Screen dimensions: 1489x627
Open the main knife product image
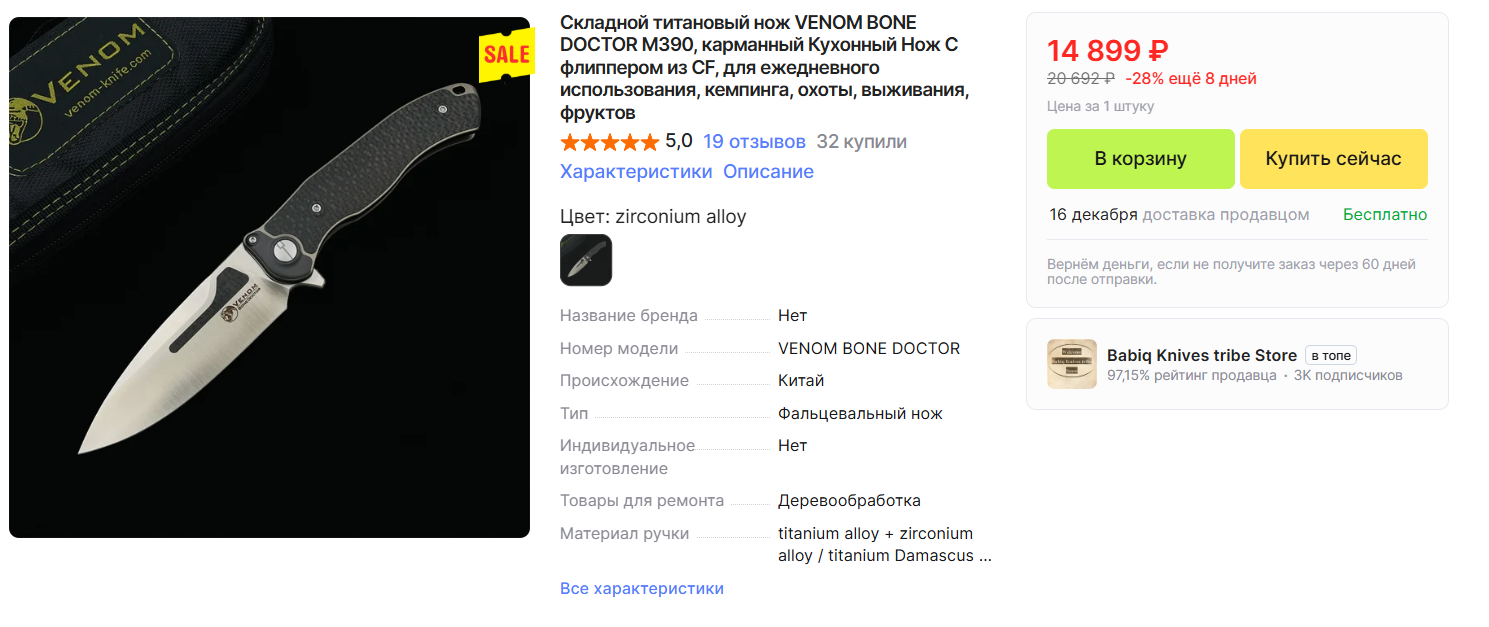(269, 277)
